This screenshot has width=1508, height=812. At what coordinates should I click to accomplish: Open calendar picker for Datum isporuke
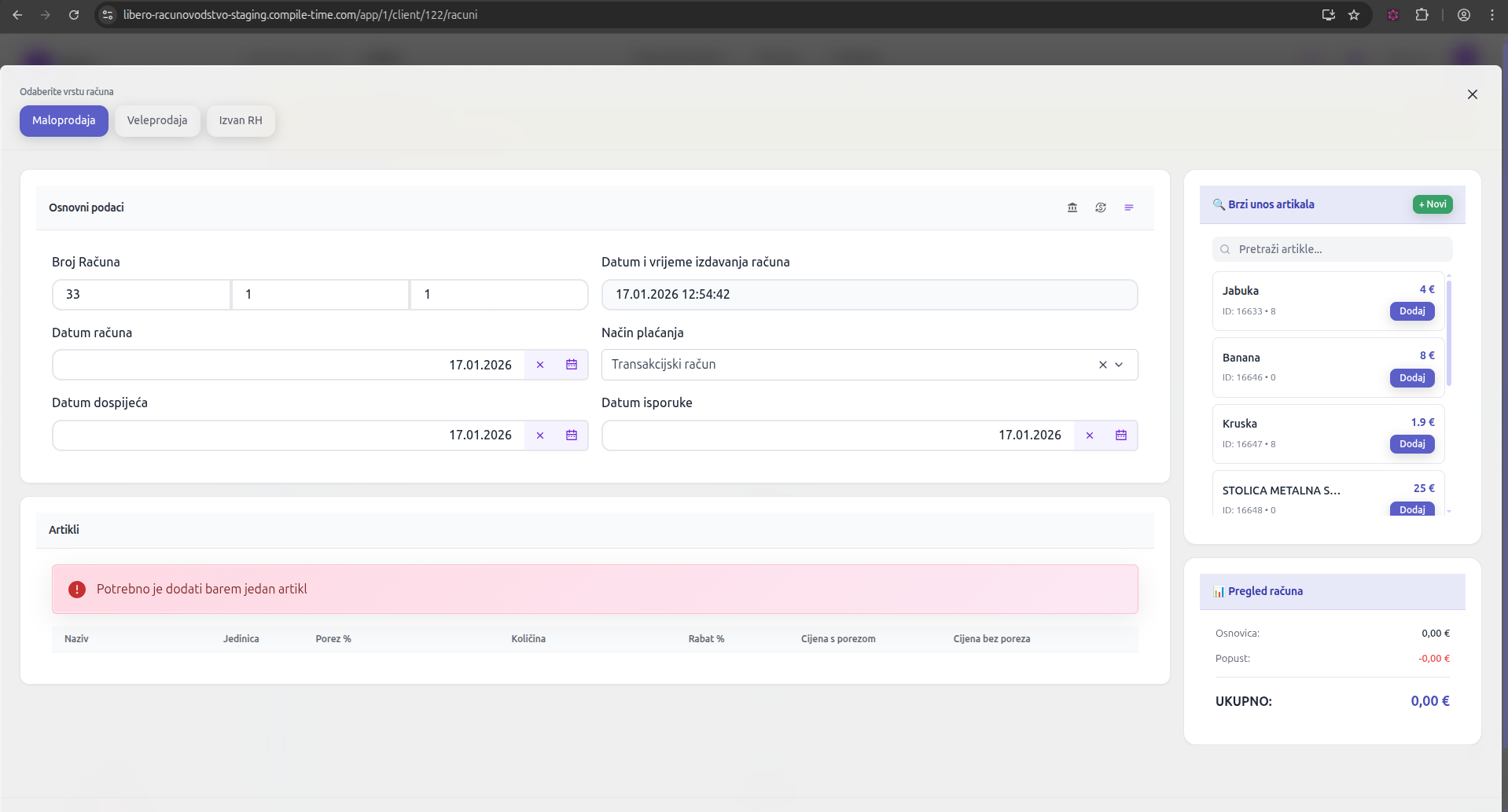click(1121, 435)
